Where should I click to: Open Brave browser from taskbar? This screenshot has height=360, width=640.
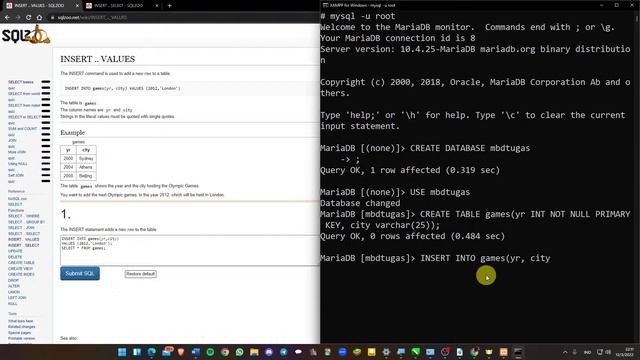(x=181, y=352)
